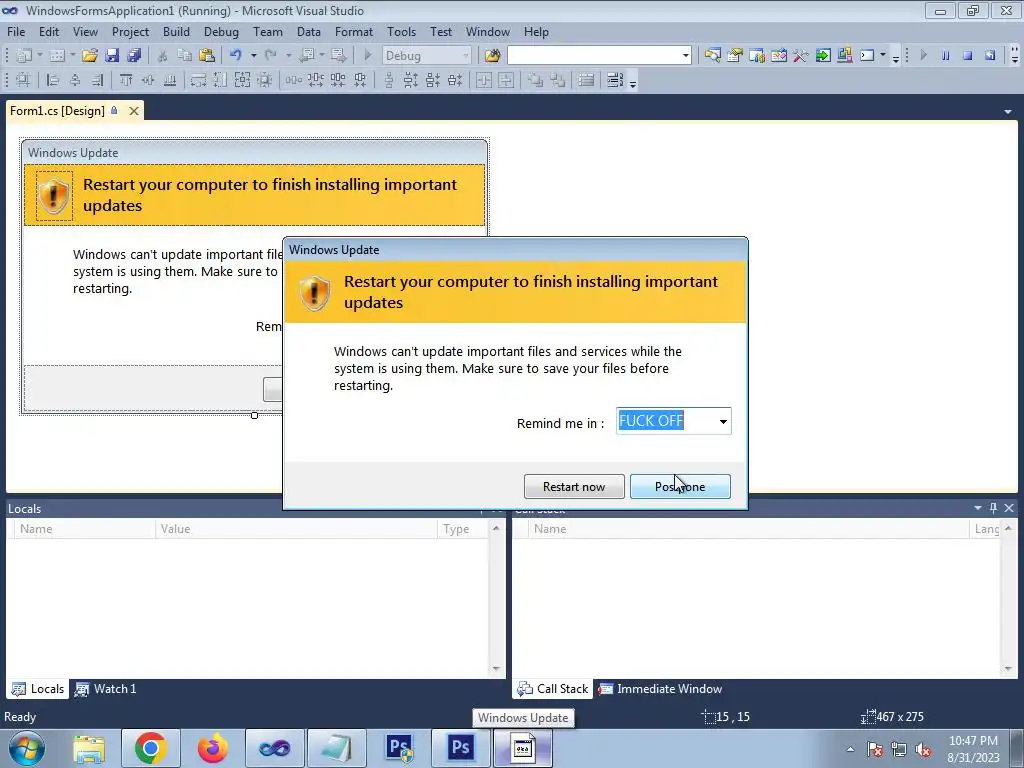Click the Align Centers icon

pos(75,80)
